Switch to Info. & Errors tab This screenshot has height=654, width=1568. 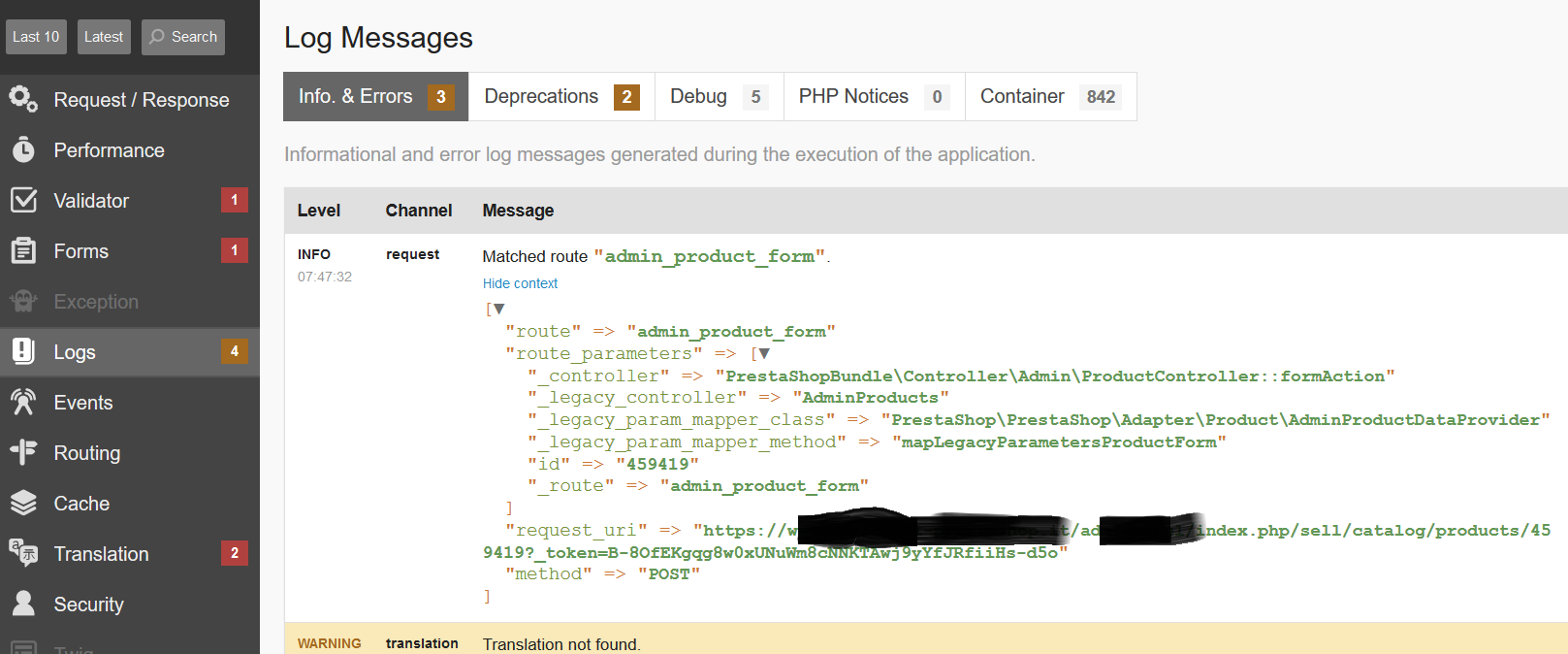[375, 96]
